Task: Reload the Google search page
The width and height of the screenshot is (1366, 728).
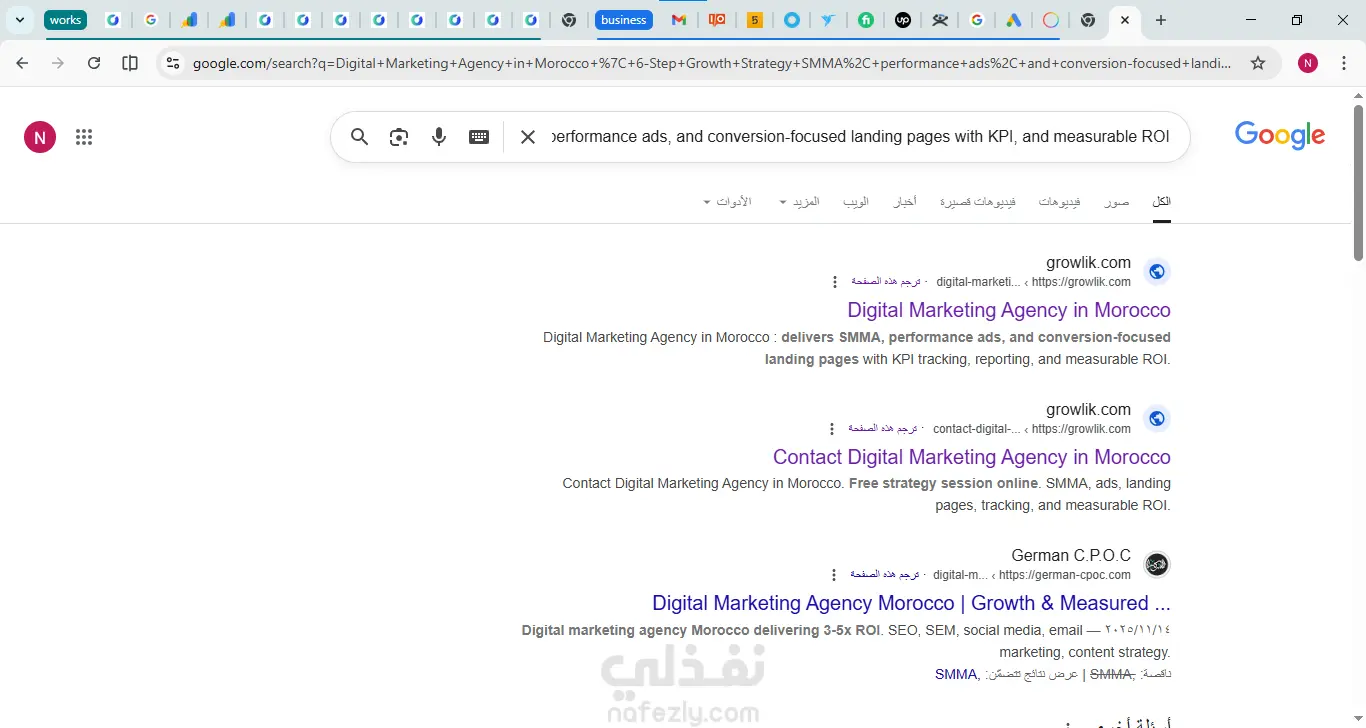Action: click(94, 63)
